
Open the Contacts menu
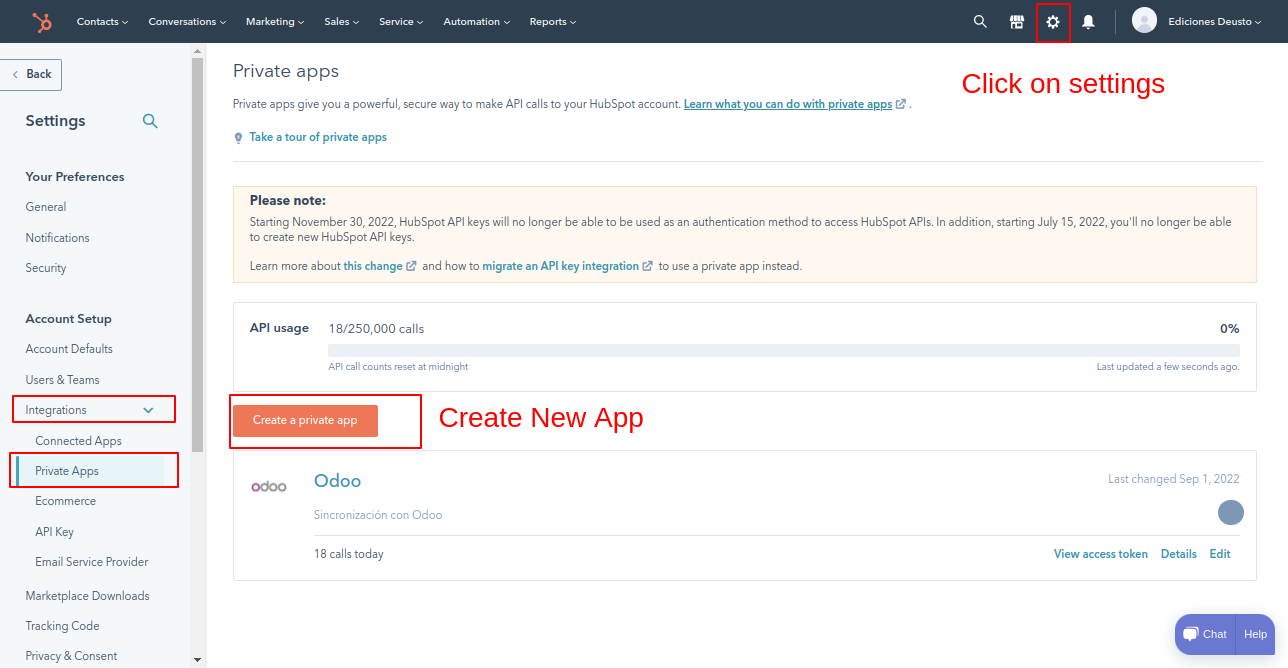[102, 21]
